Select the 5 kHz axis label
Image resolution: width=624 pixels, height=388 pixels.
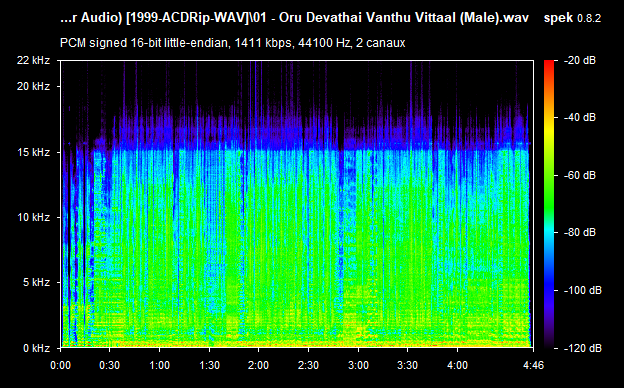[36, 283]
